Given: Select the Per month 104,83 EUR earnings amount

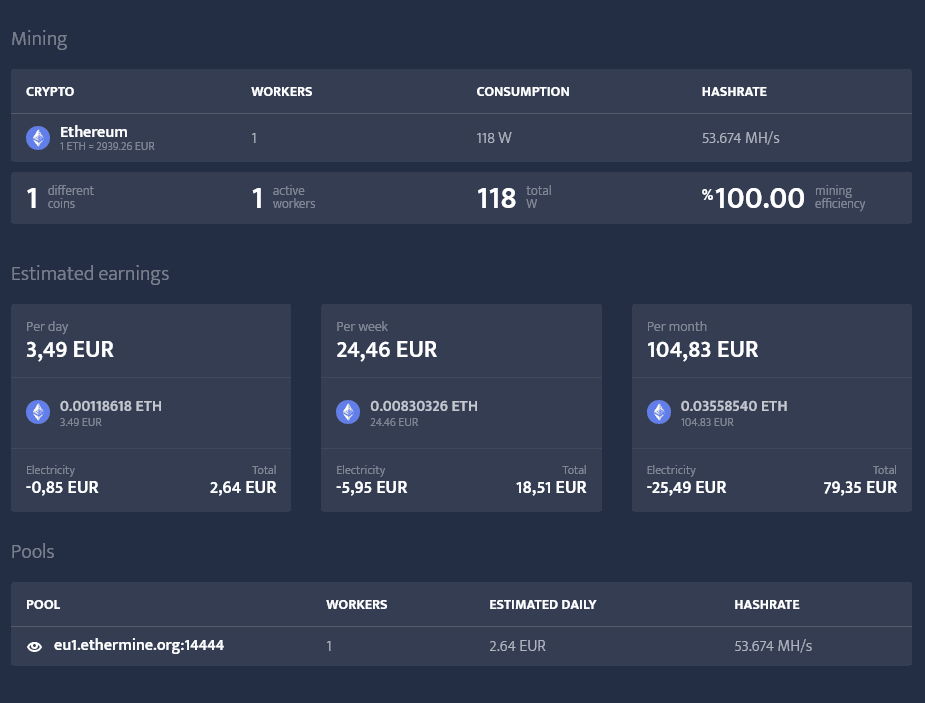Looking at the screenshot, I should click(702, 350).
